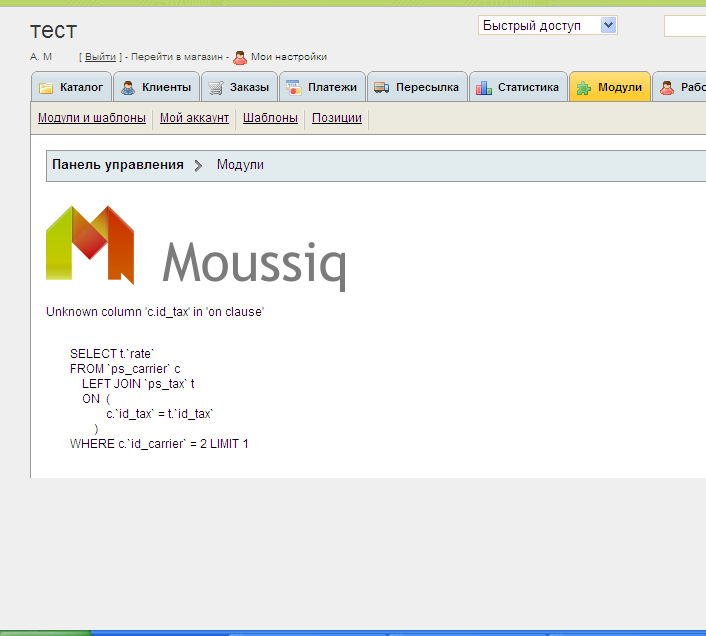
Task: Follow the Перейти в магазин link
Action: 177,57
